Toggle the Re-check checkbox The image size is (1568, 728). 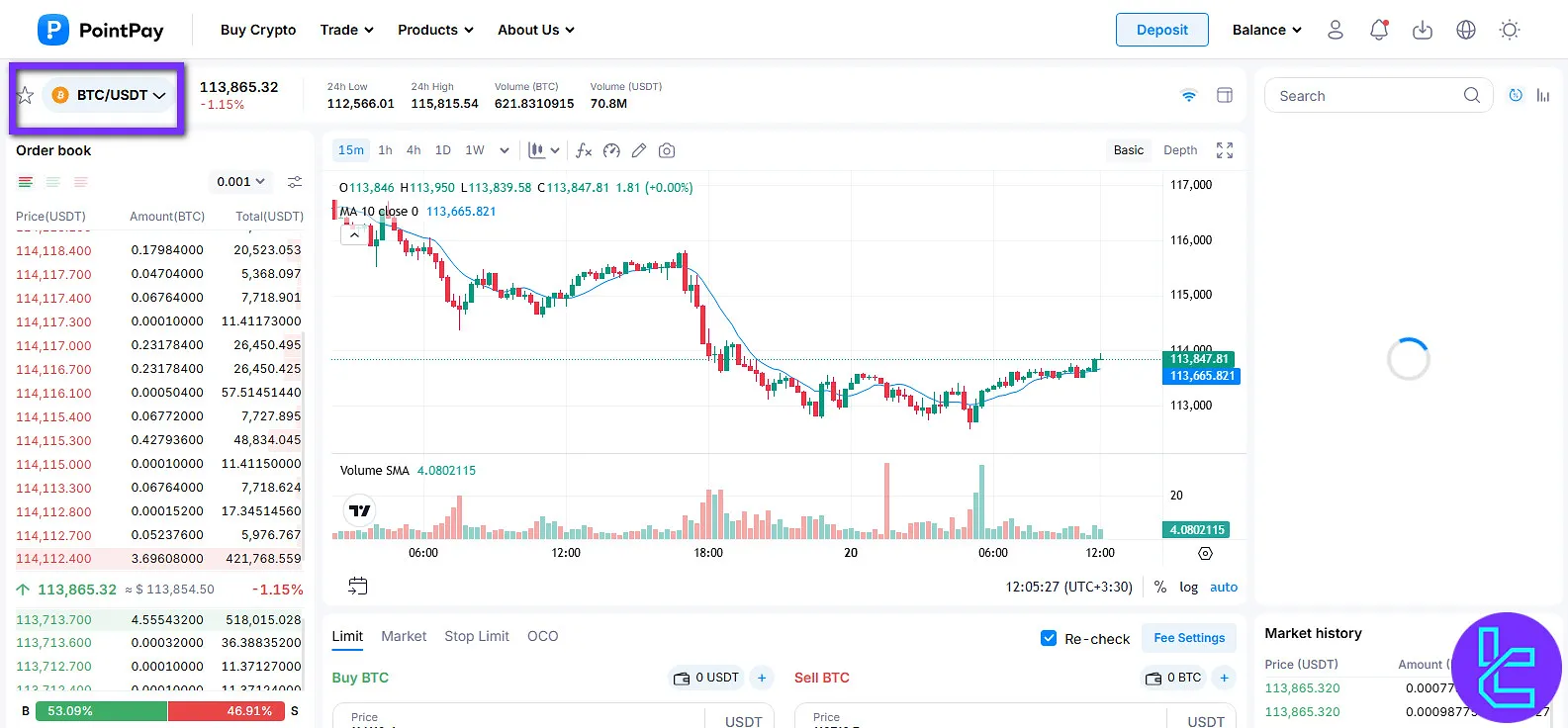(x=1049, y=638)
